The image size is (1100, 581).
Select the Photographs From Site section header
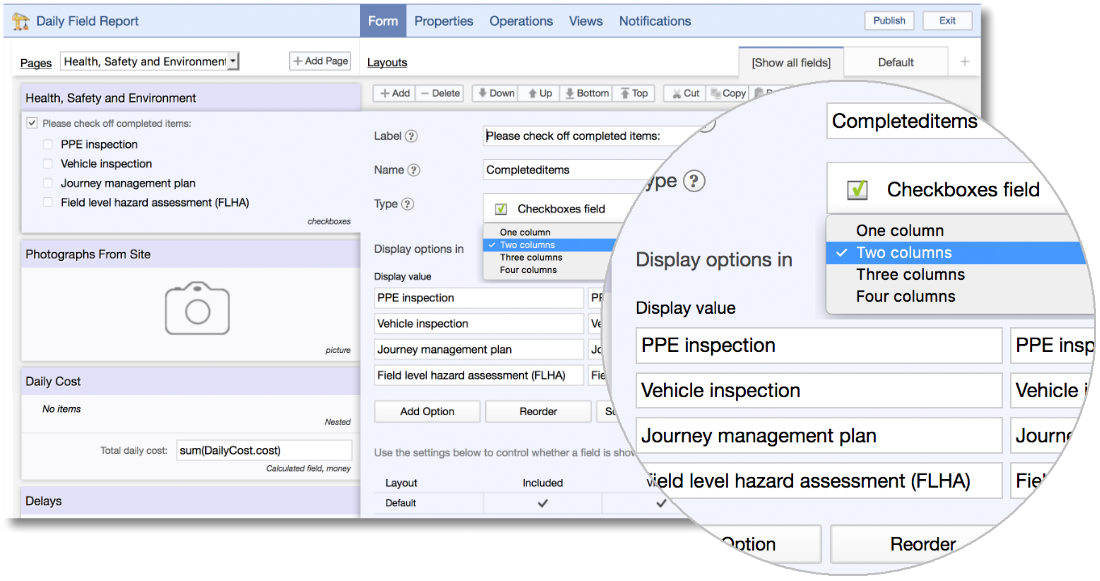[x=190, y=254]
